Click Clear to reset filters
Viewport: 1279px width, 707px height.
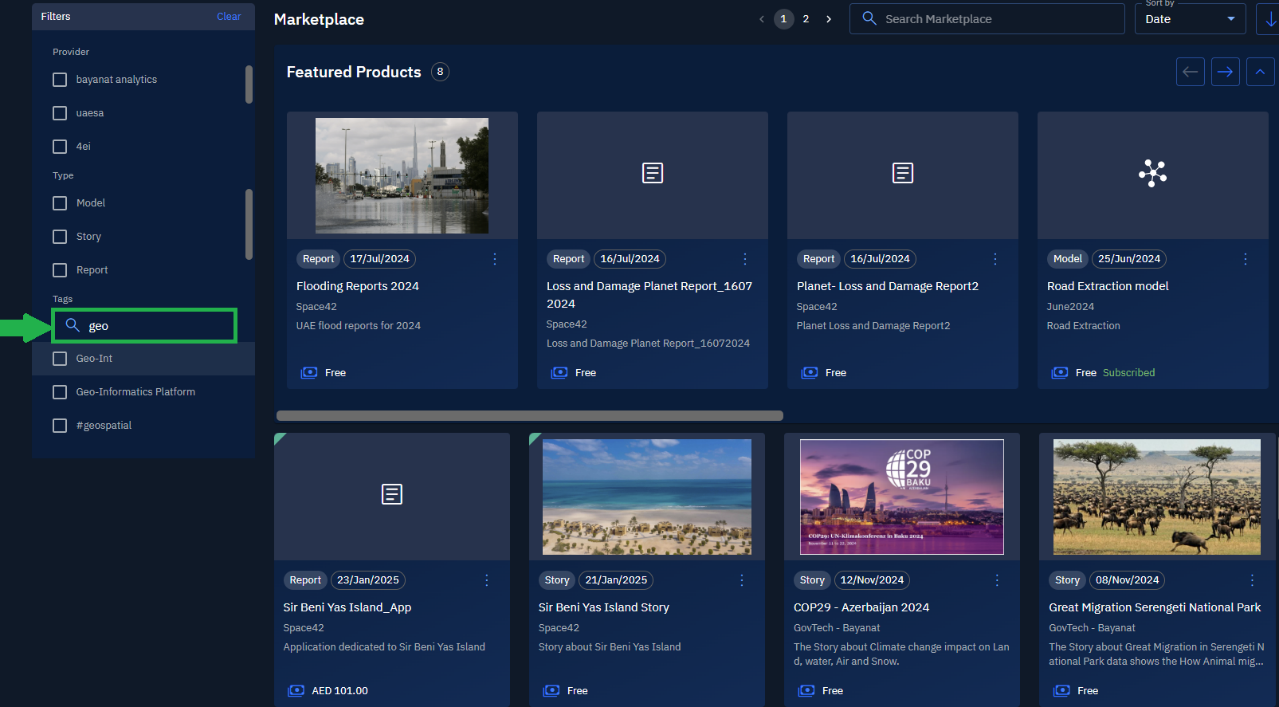pyautogui.click(x=229, y=16)
